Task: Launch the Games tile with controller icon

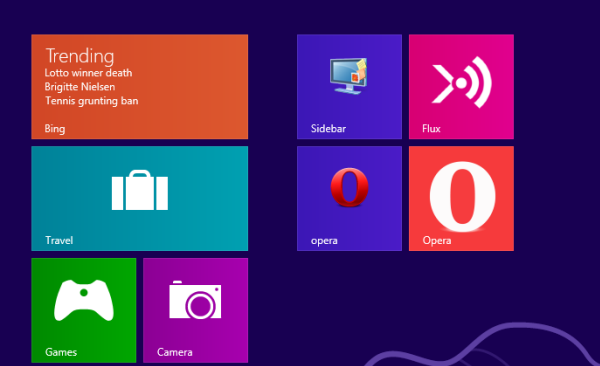Action: coord(84,310)
